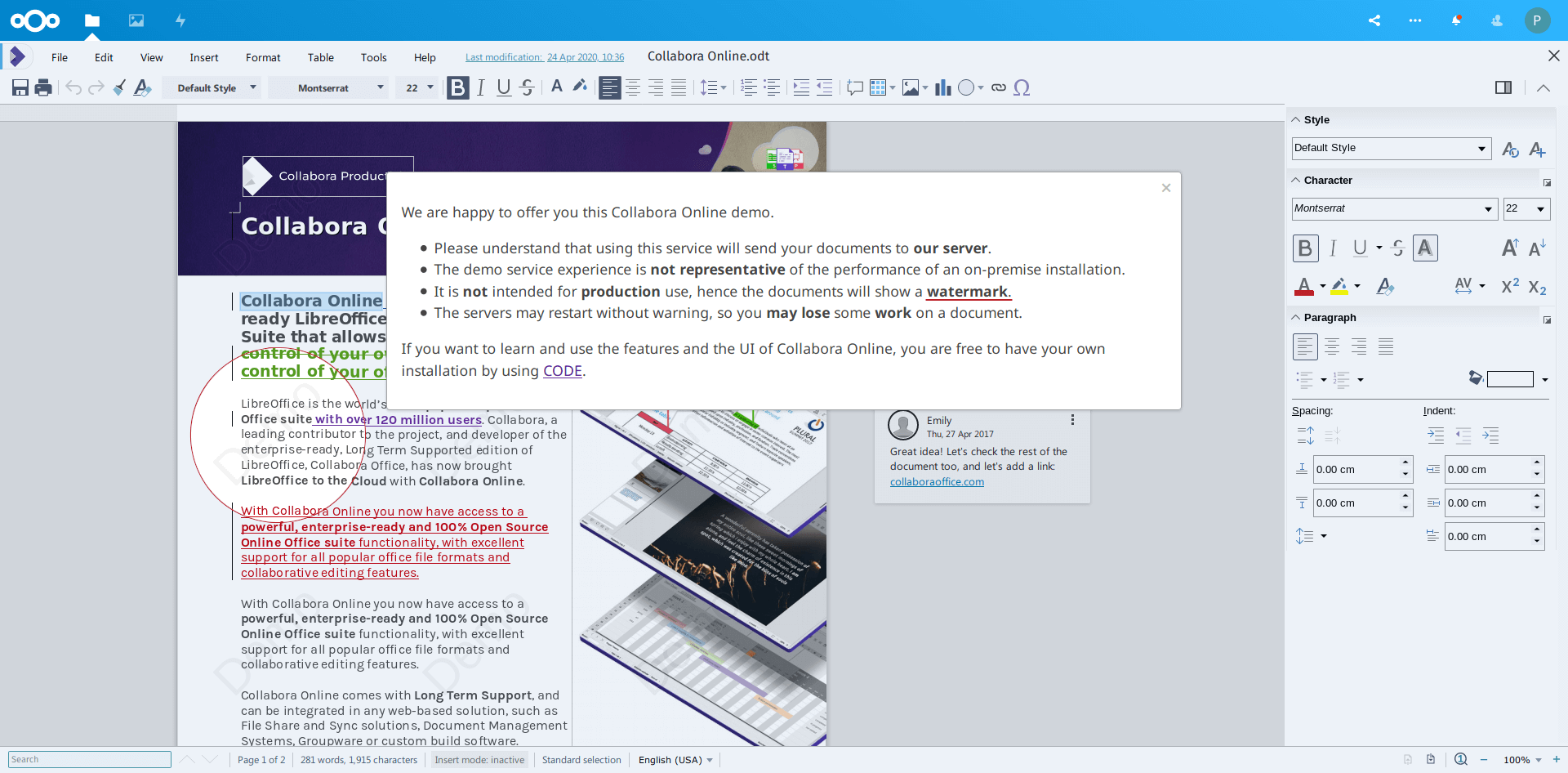Add a comment with the toolbar icon

click(x=854, y=87)
